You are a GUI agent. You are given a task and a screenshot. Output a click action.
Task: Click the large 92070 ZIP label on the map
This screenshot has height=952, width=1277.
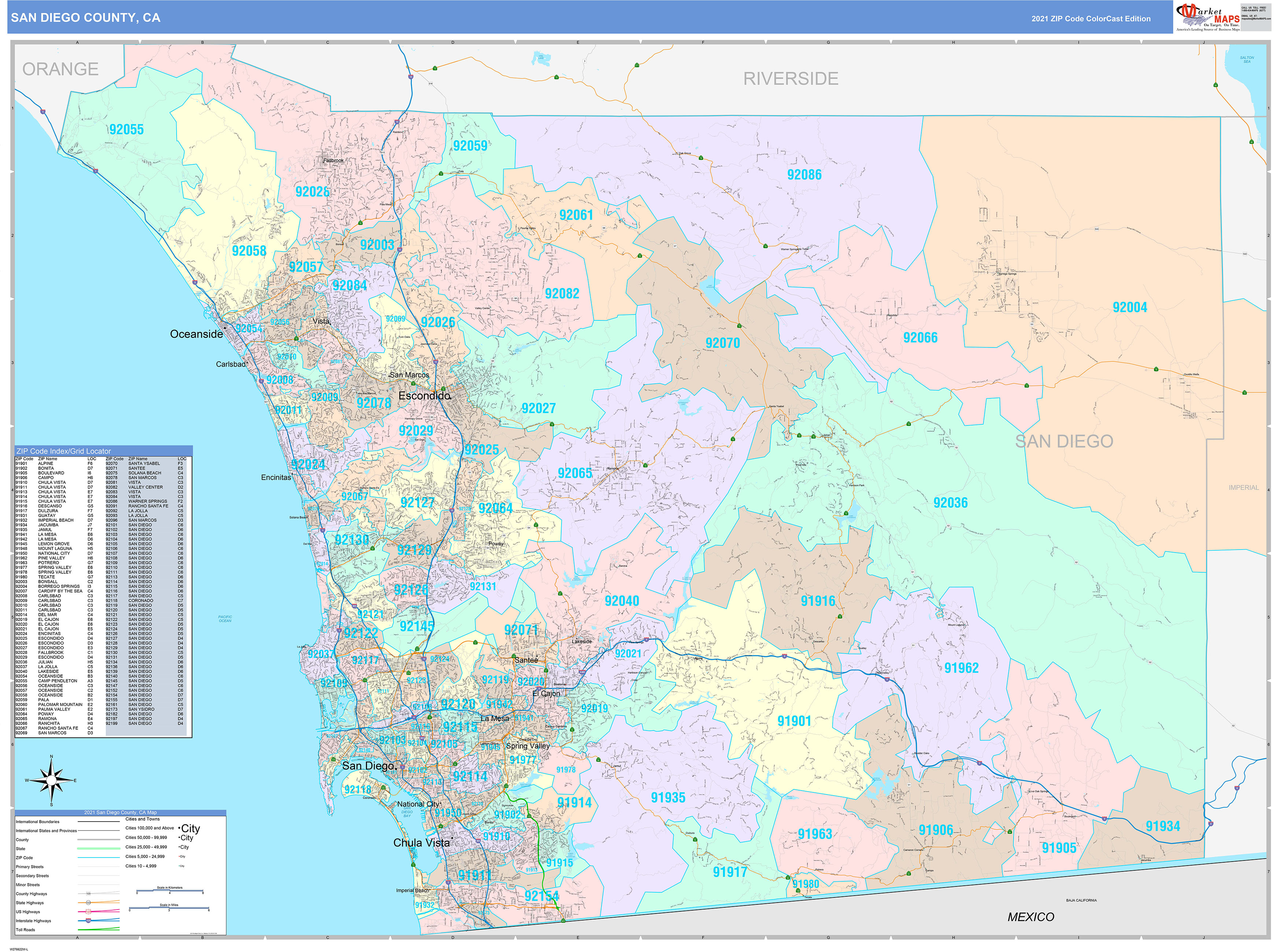722,343
